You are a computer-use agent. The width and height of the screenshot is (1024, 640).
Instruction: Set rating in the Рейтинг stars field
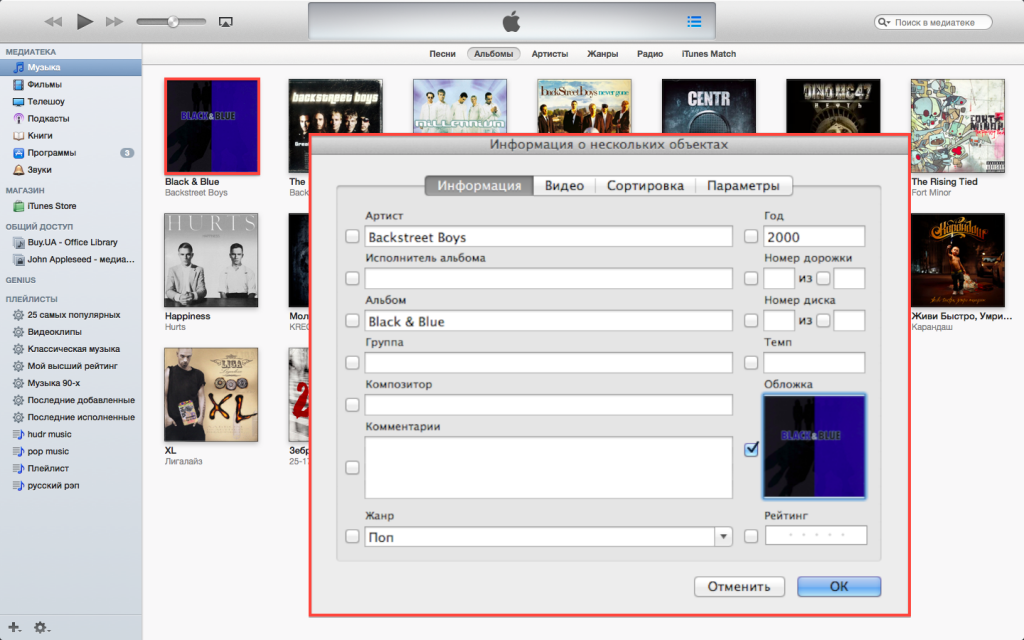pyautogui.click(x=816, y=536)
